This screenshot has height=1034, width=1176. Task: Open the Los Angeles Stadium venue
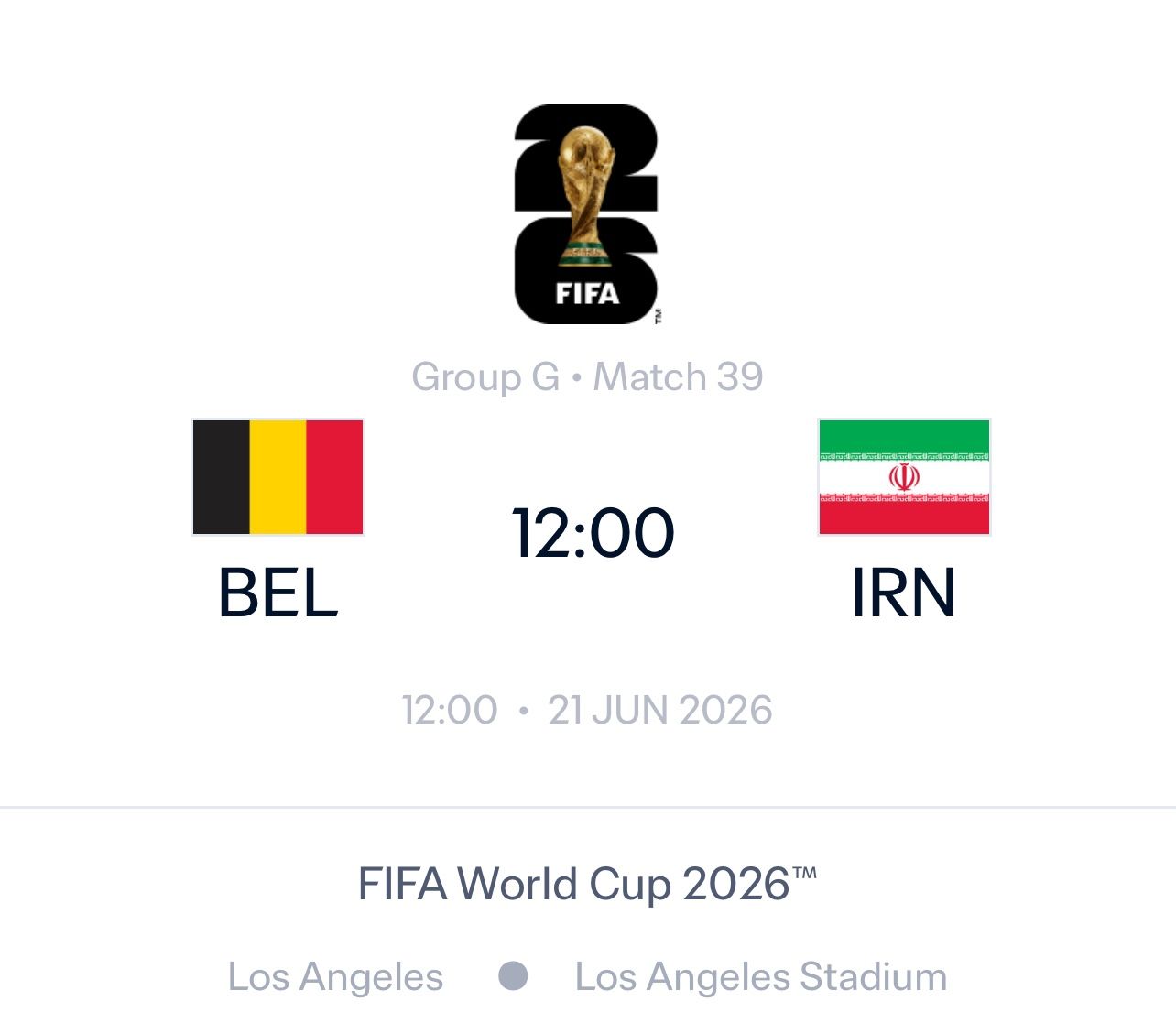coord(761,977)
